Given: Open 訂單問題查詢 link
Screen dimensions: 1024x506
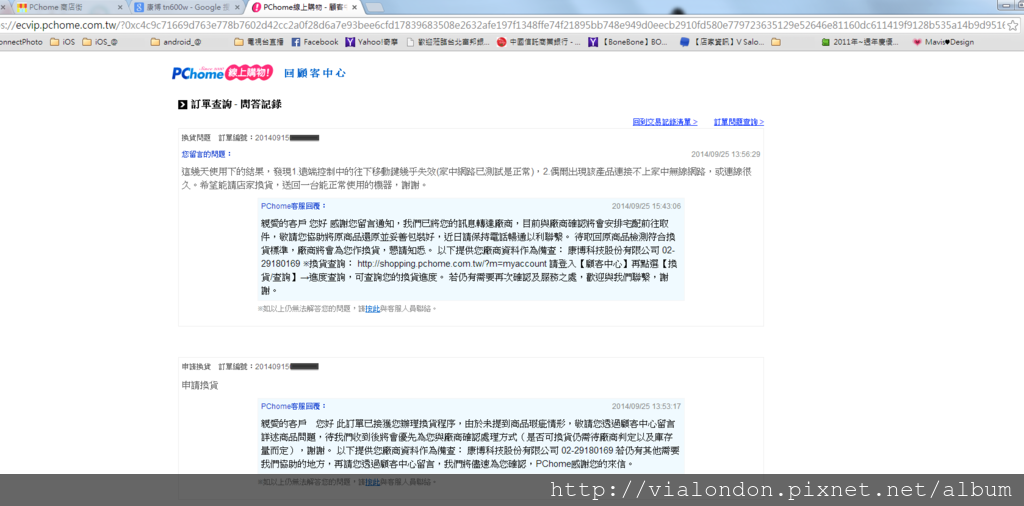Looking at the screenshot, I should [739, 122].
